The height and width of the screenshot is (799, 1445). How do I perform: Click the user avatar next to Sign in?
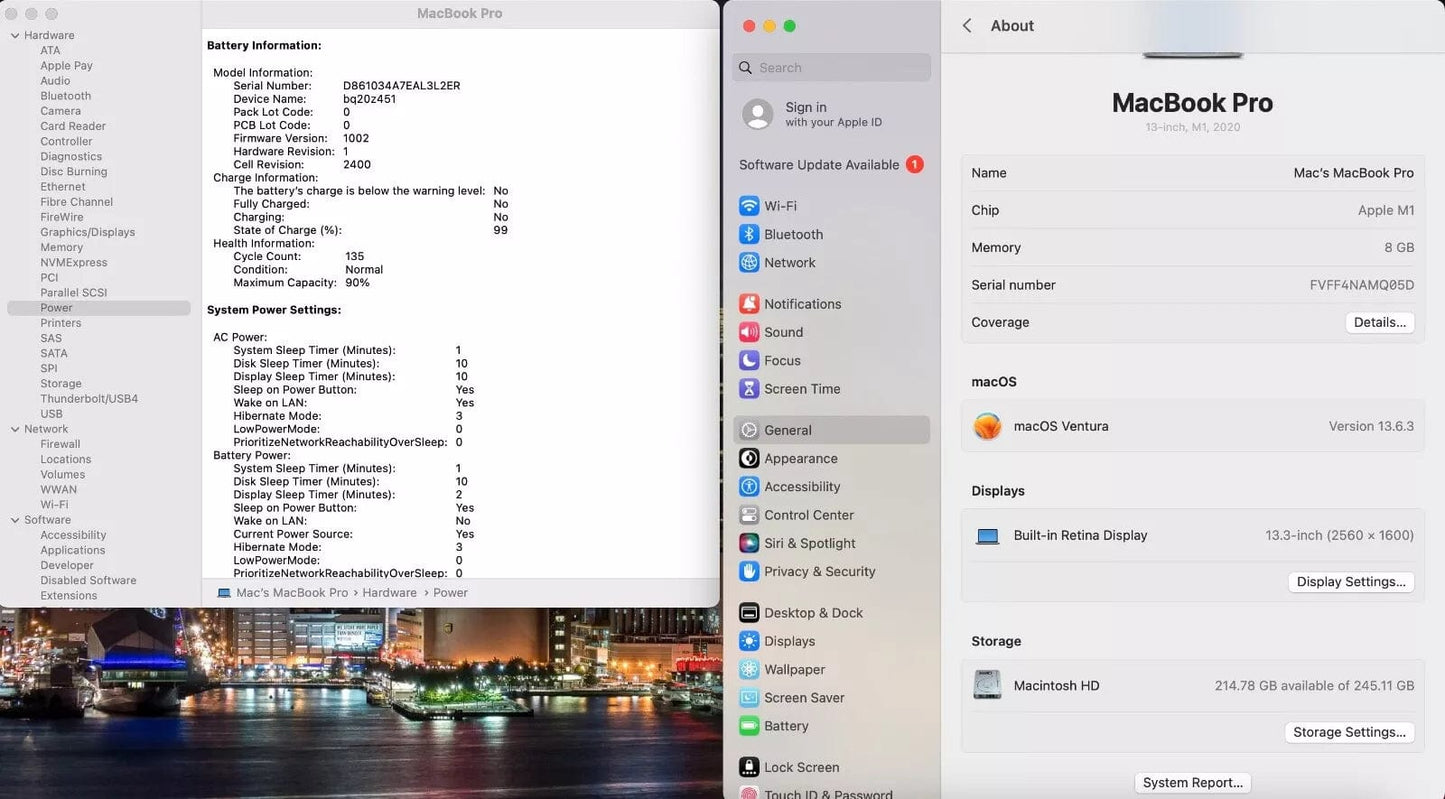pos(758,114)
